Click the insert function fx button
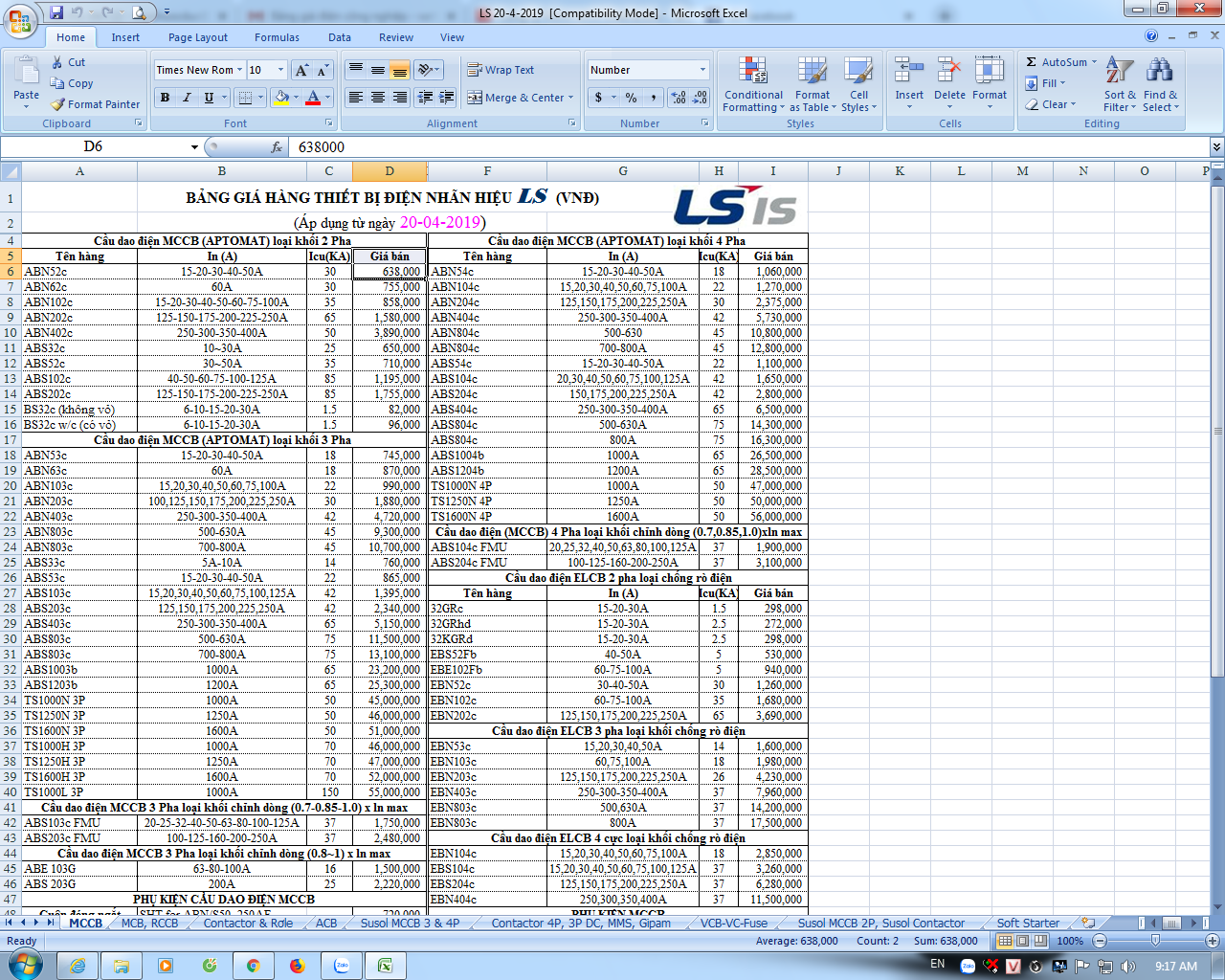This screenshot has height=980, width=1225. 277,146
